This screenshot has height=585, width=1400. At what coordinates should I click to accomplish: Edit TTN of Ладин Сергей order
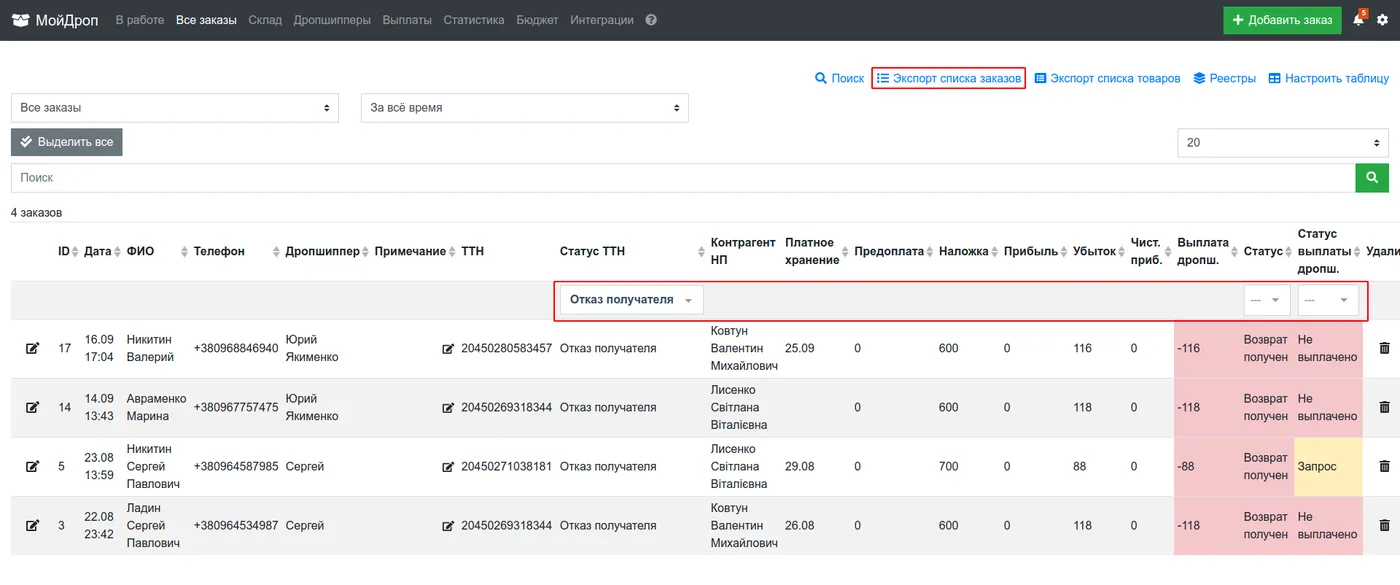tap(448, 526)
